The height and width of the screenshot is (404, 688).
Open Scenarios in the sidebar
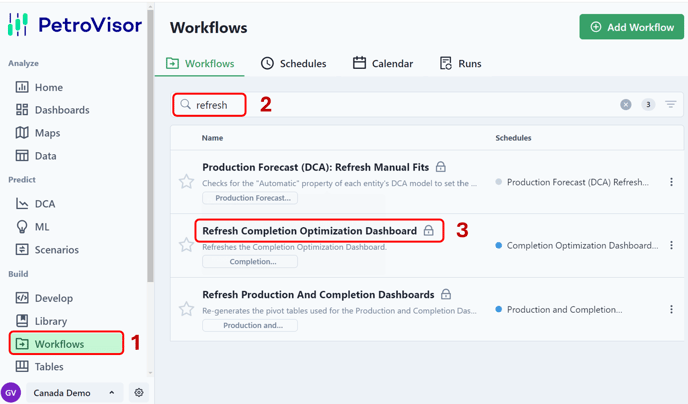coord(47,250)
